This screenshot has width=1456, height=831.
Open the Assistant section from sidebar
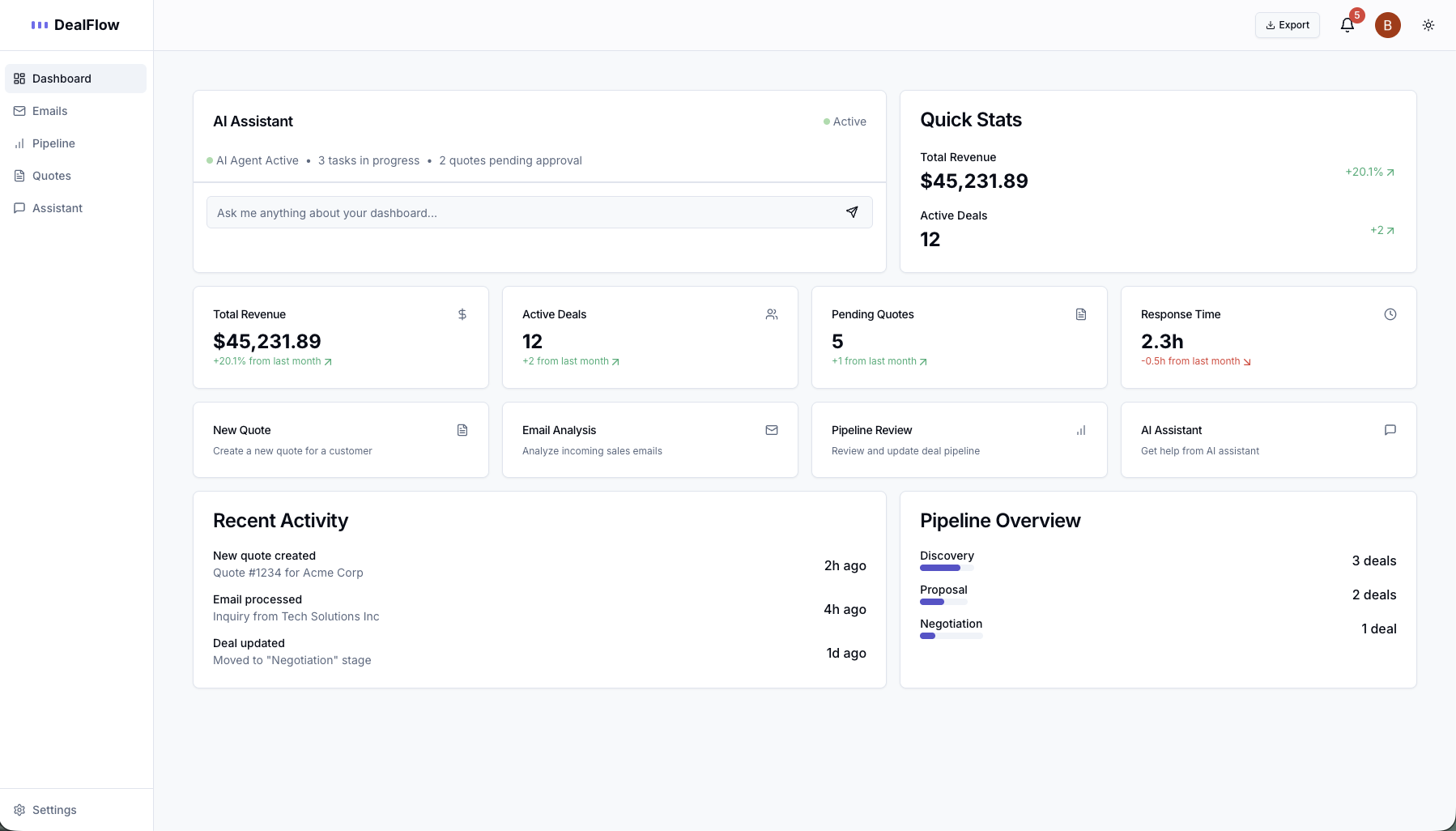57,208
